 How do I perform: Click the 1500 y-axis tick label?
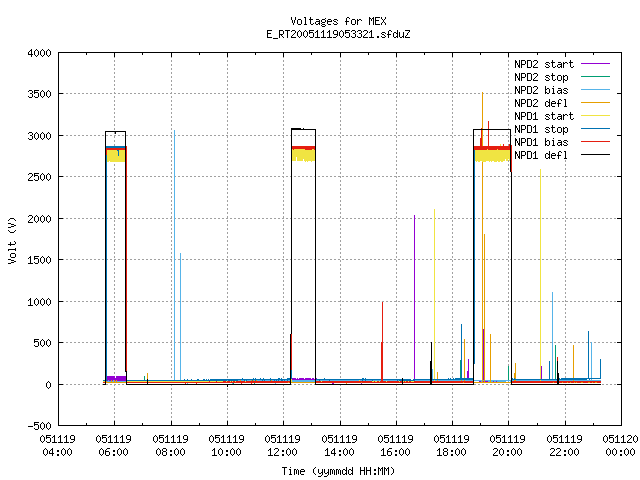[x=40, y=260]
